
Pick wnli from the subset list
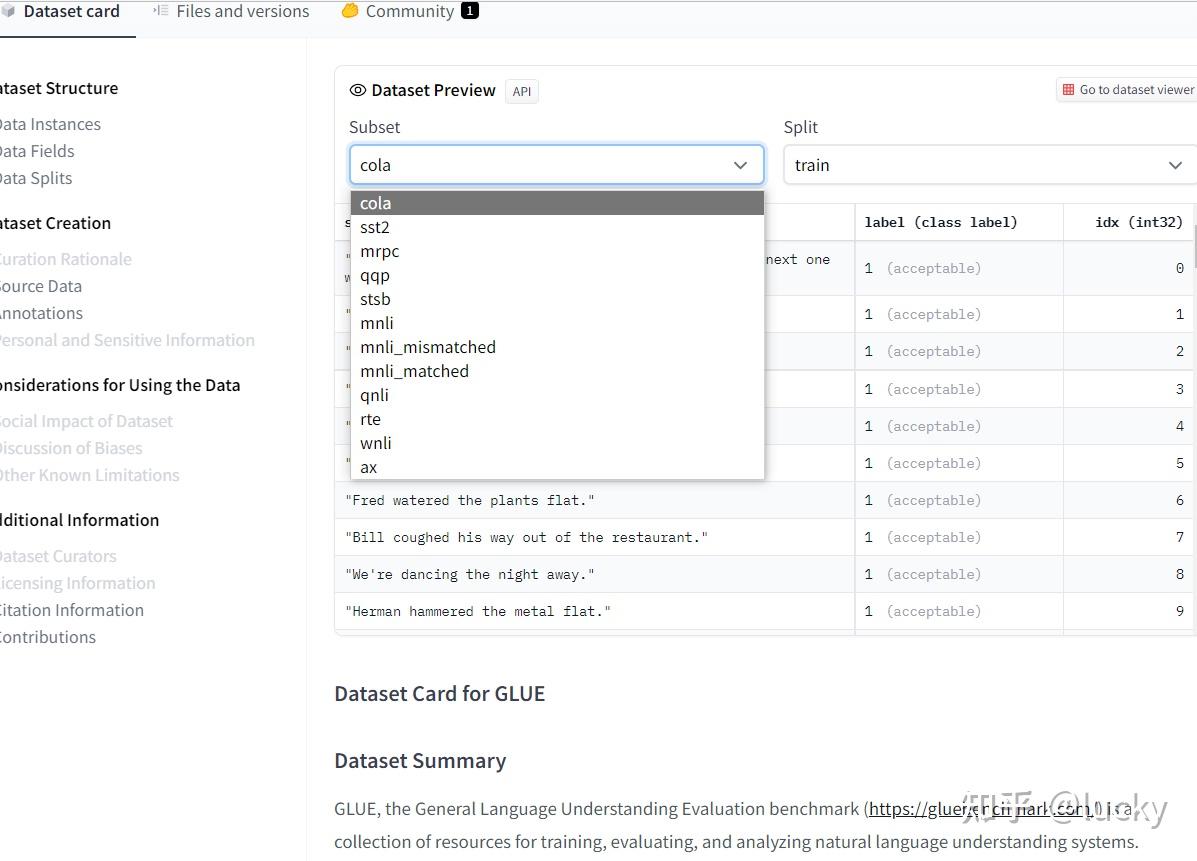coord(557,443)
